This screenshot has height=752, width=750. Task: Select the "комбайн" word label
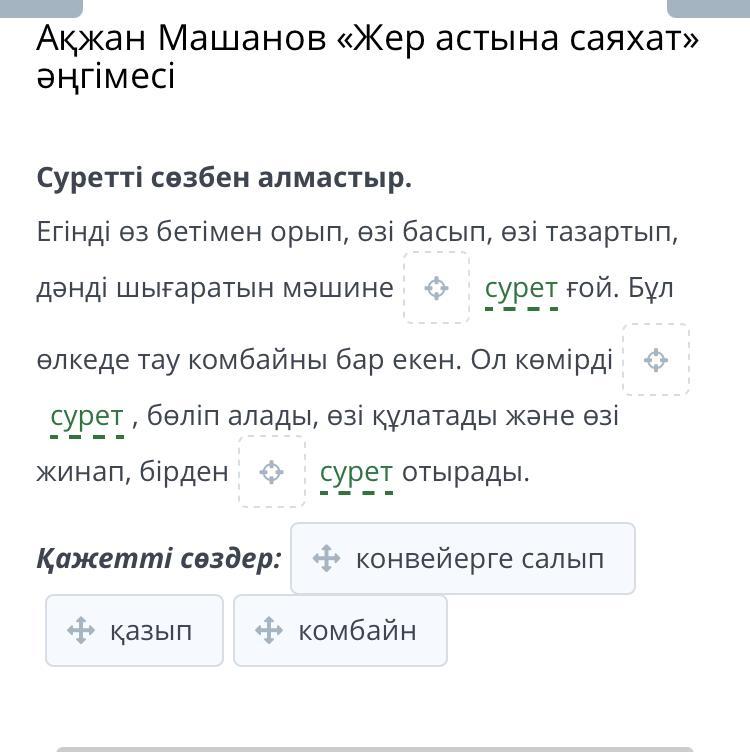[357, 630]
